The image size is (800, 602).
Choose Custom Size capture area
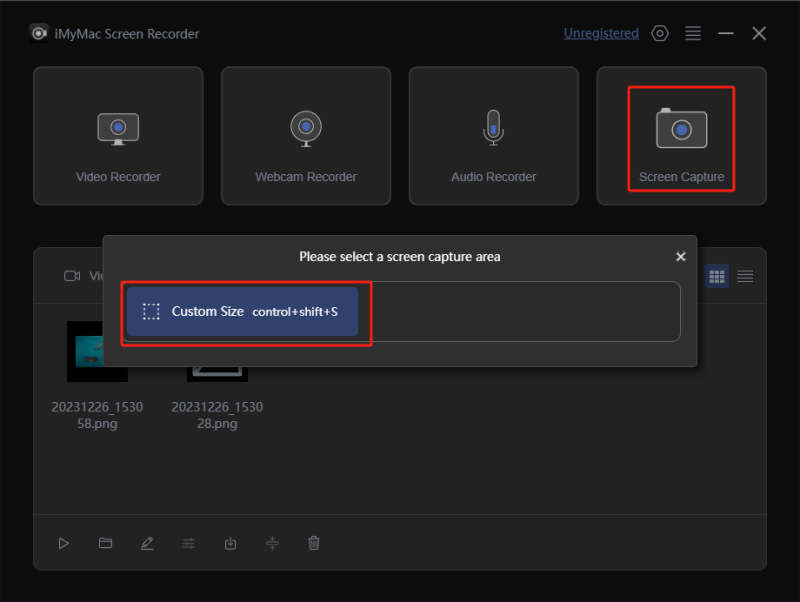click(x=242, y=311)
